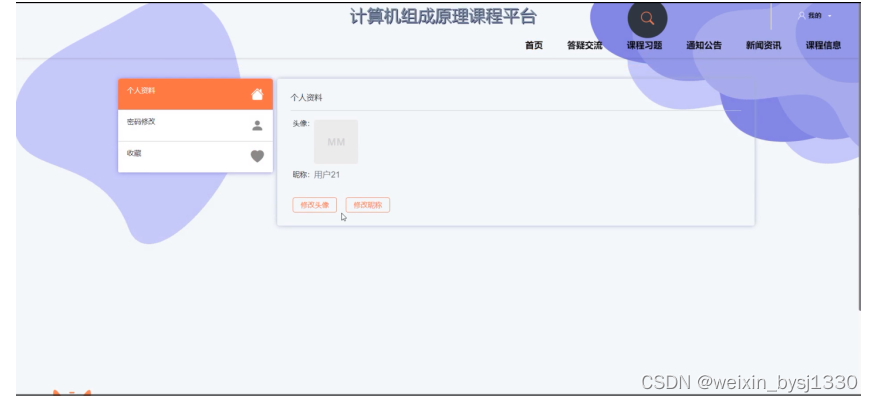873x402 pixels.
Task: Click the search magnifier icon
Action: (647, 18)
